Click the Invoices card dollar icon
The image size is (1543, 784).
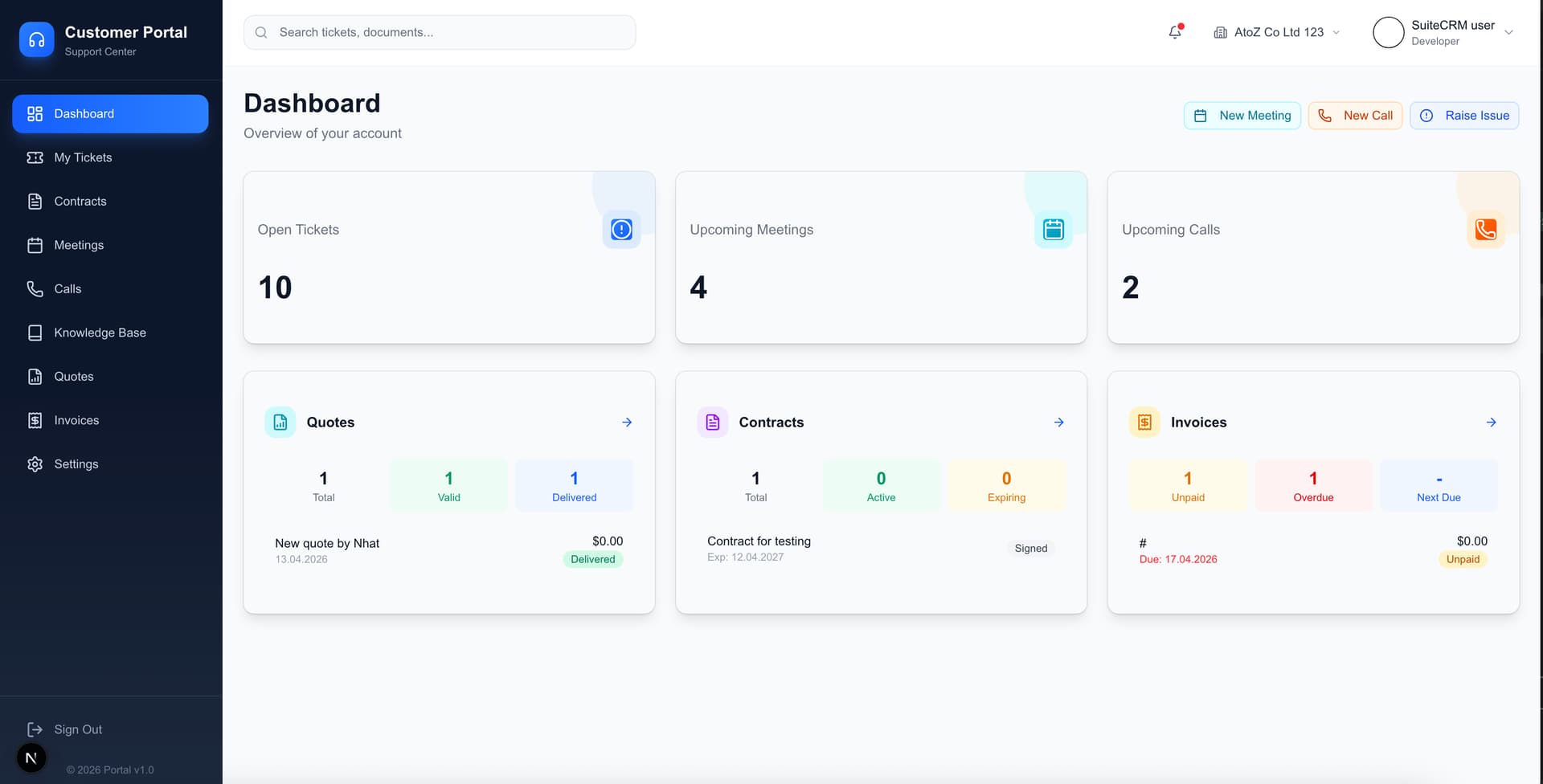point(1144,423)
